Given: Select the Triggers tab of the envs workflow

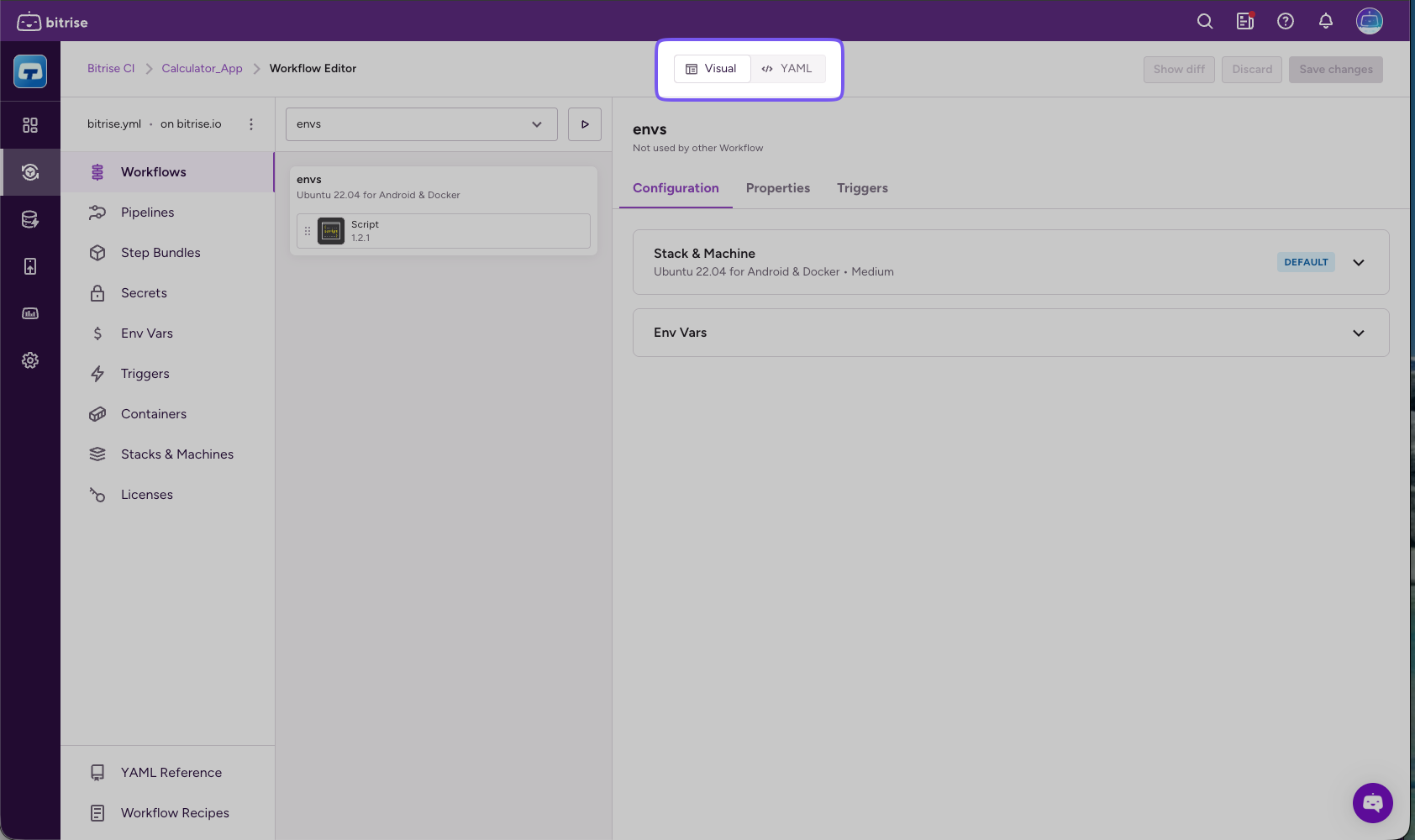Looking at the screenshot, I should point(862,188).
